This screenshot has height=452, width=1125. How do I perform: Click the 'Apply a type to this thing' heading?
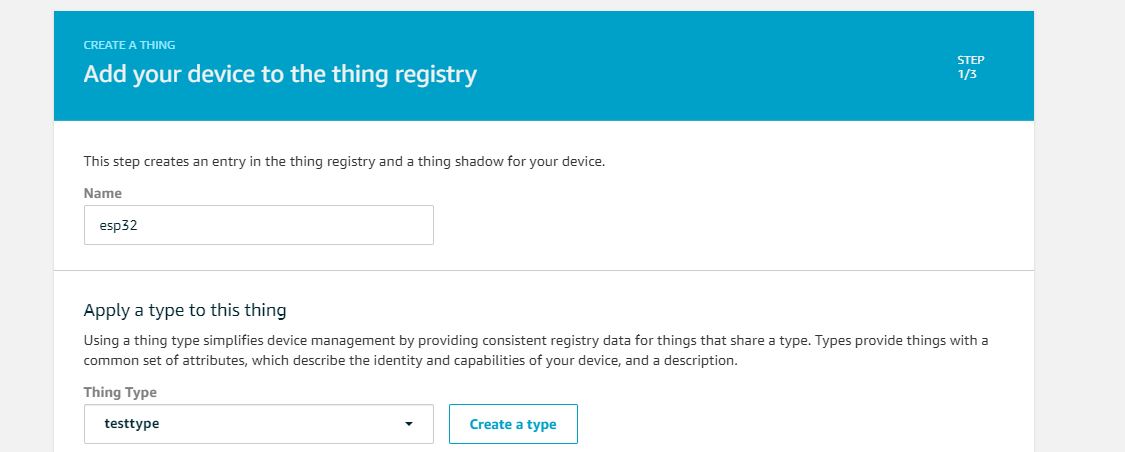184,310
